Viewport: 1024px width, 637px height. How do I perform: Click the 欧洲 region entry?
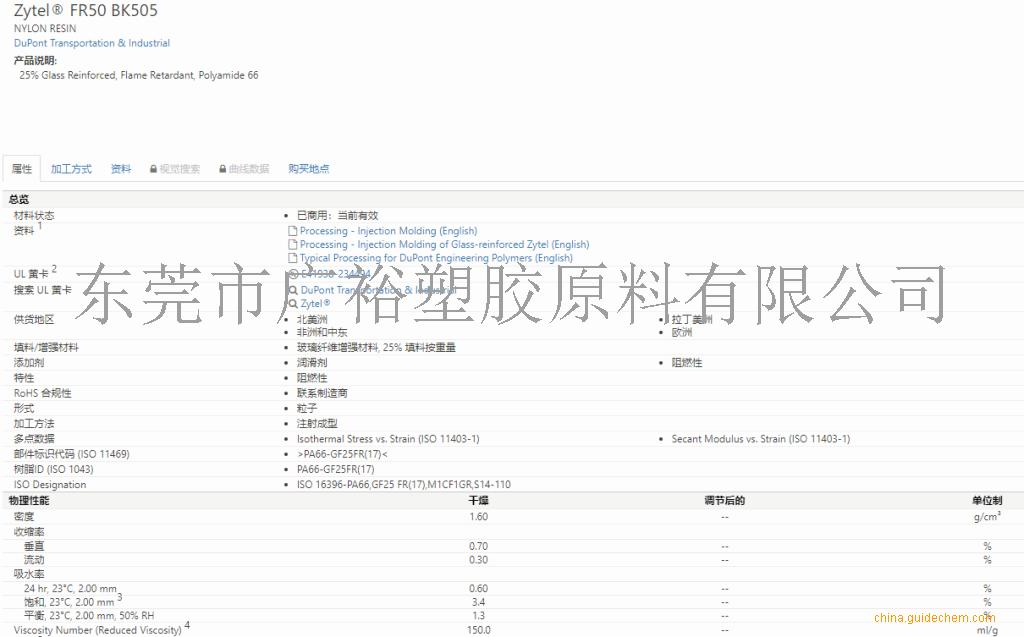682,333
